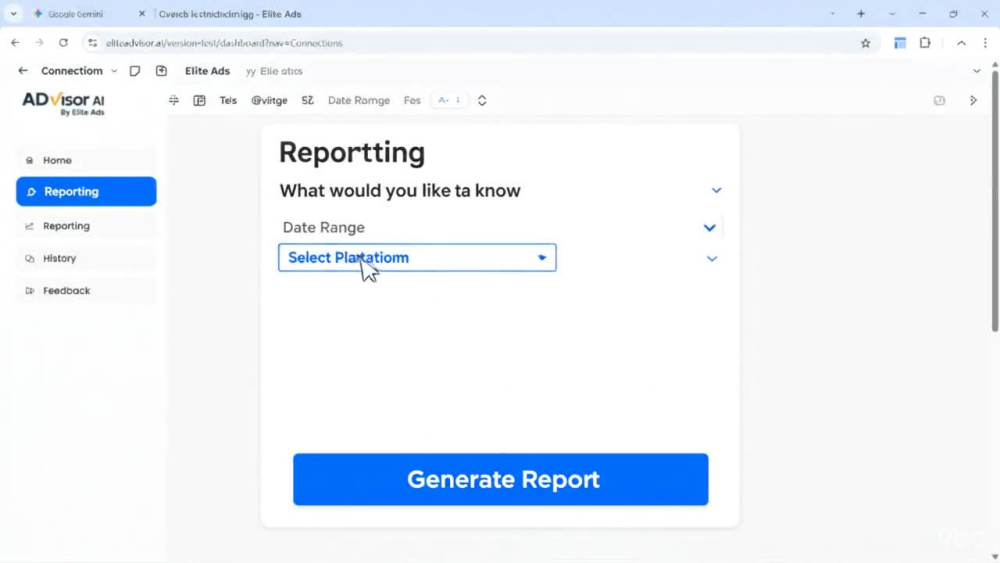Click the back arrow beside Connection
The width and height of the screenshot is (1000, 563).
23,71
